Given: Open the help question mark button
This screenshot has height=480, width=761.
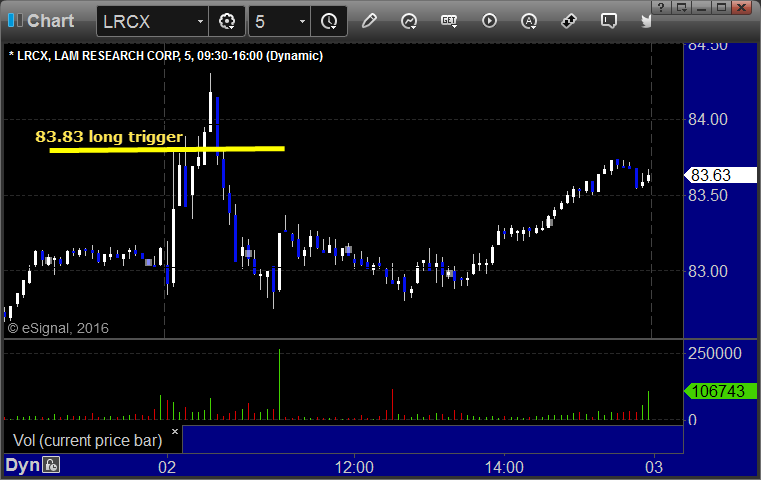Looking at the screenshot, I should 661,7.
